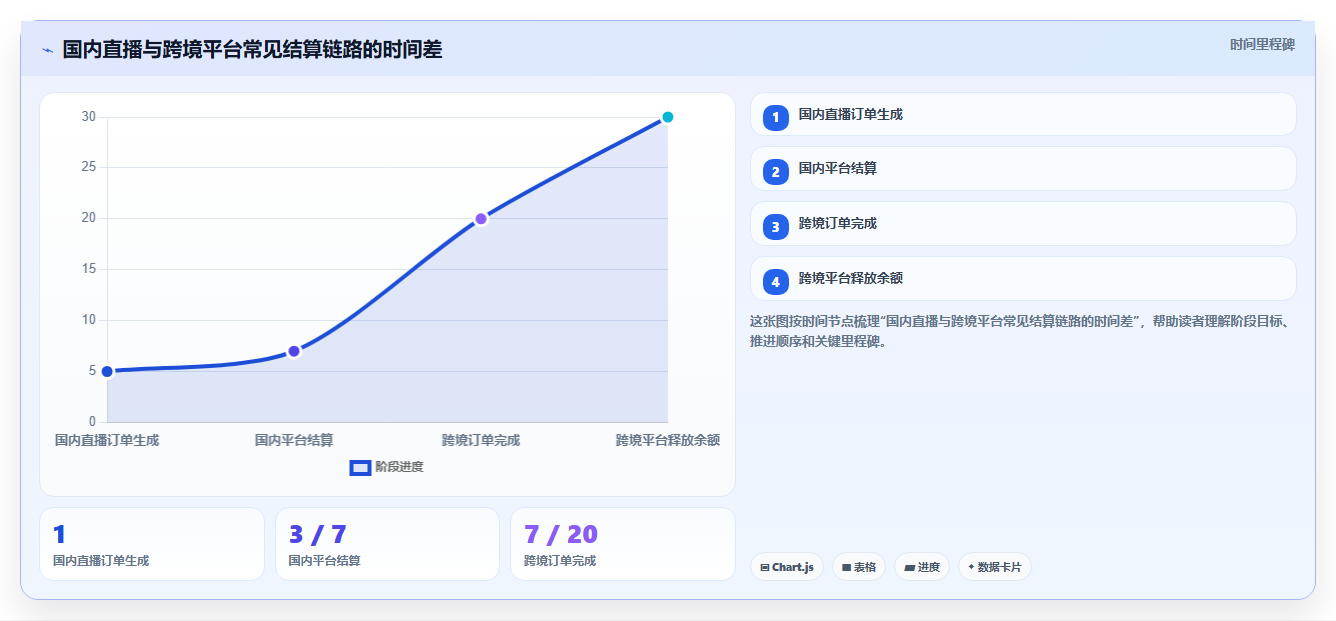This screenshot has height=621, width=1336.
Task: Click the chart data point at value 7
Action: (294, 351)
